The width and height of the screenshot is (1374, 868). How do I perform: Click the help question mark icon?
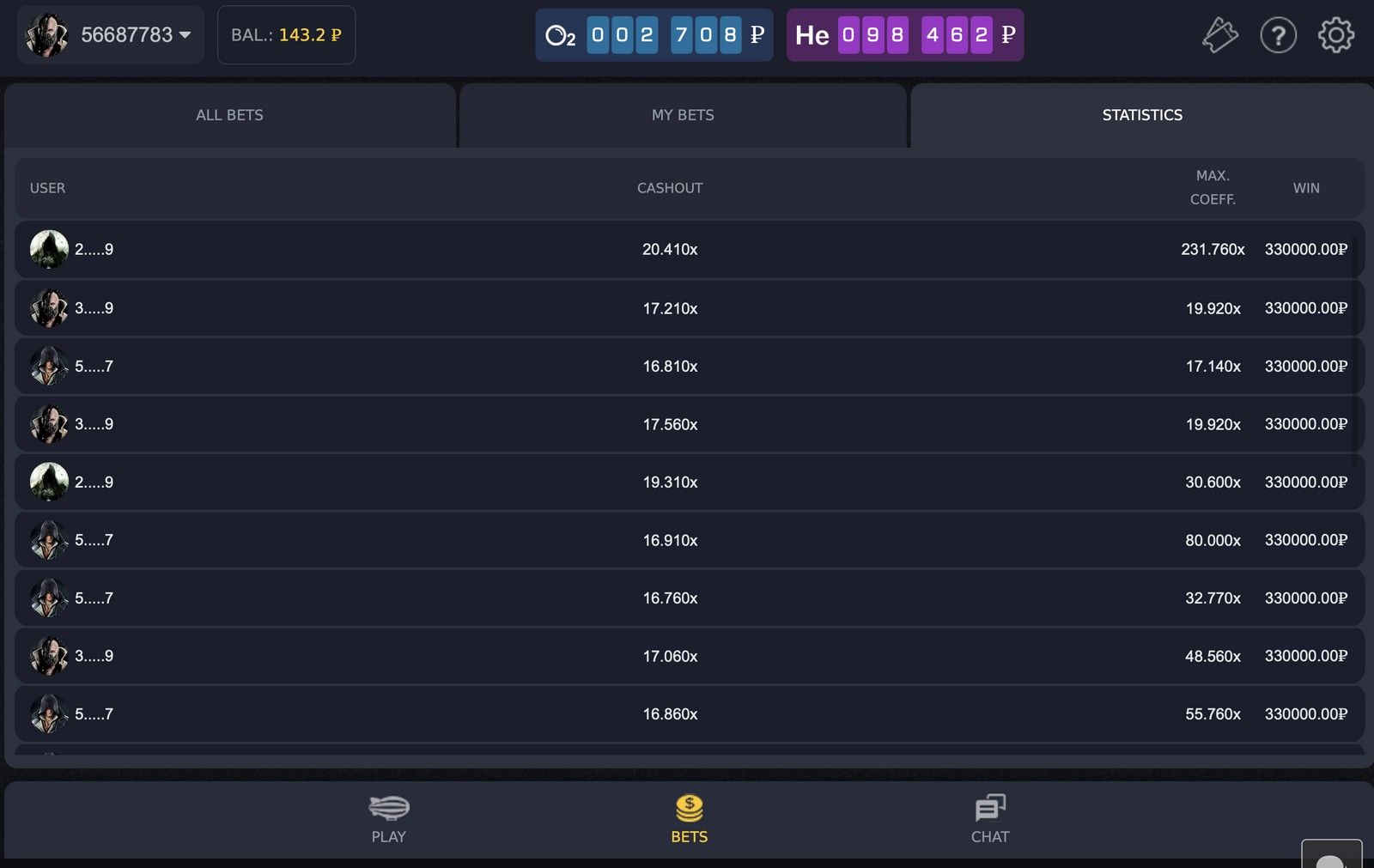point(1278,35)
